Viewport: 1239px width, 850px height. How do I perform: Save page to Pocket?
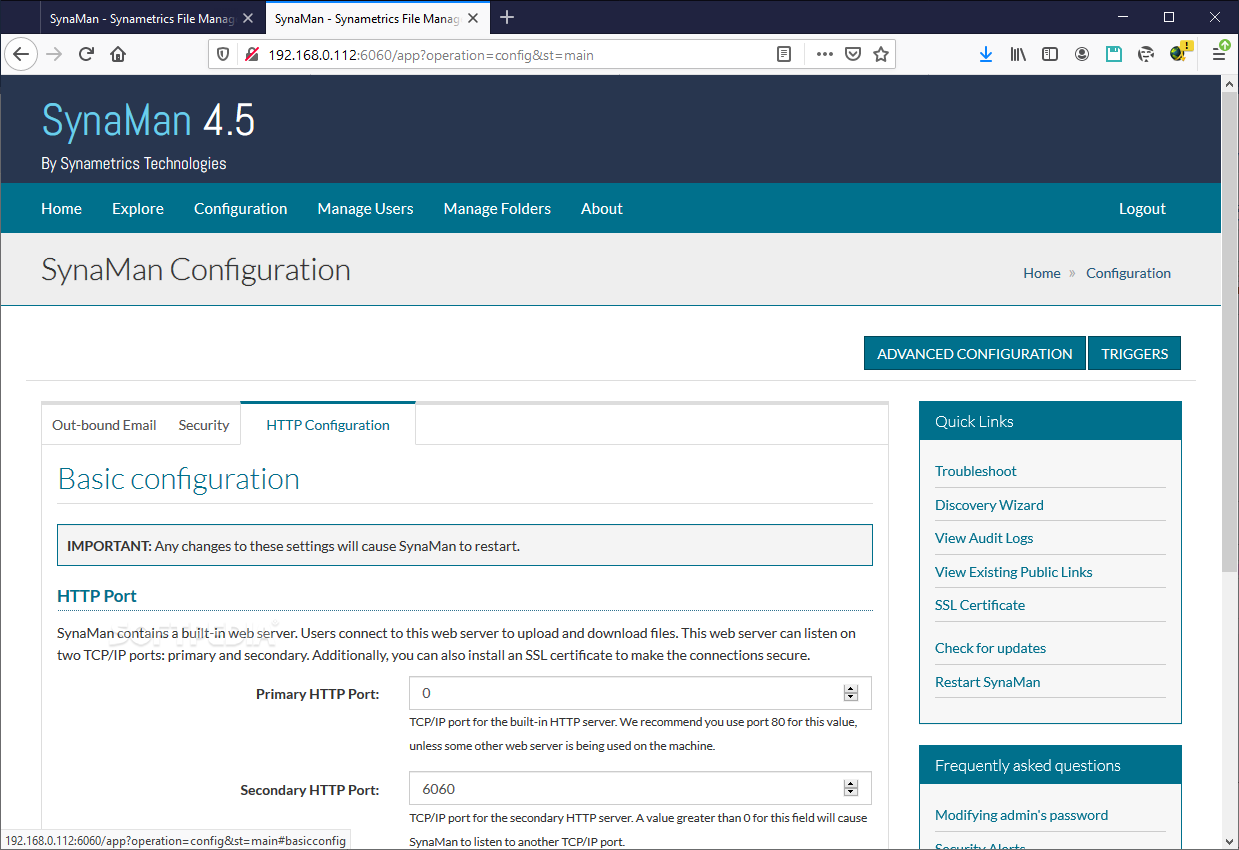click(x=853, y=54)
